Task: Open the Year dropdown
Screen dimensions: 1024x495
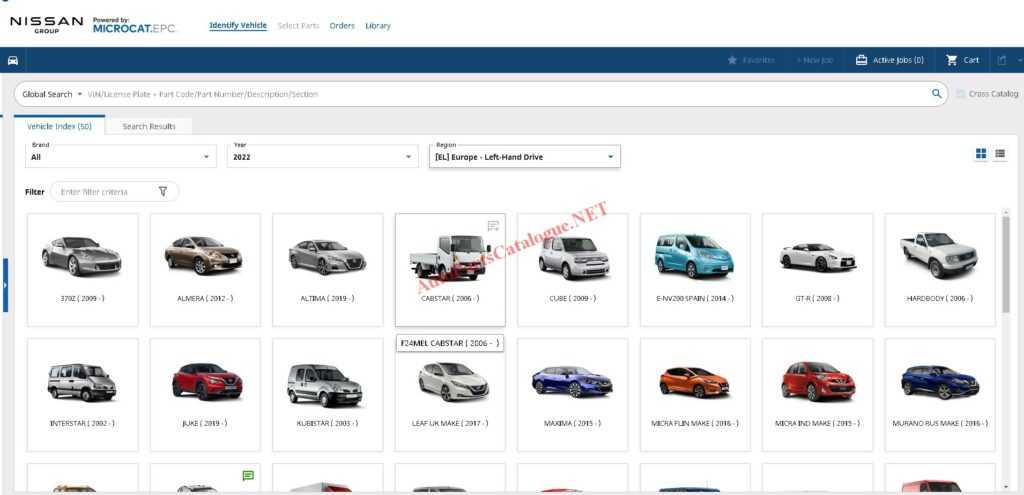Action: 323,155
